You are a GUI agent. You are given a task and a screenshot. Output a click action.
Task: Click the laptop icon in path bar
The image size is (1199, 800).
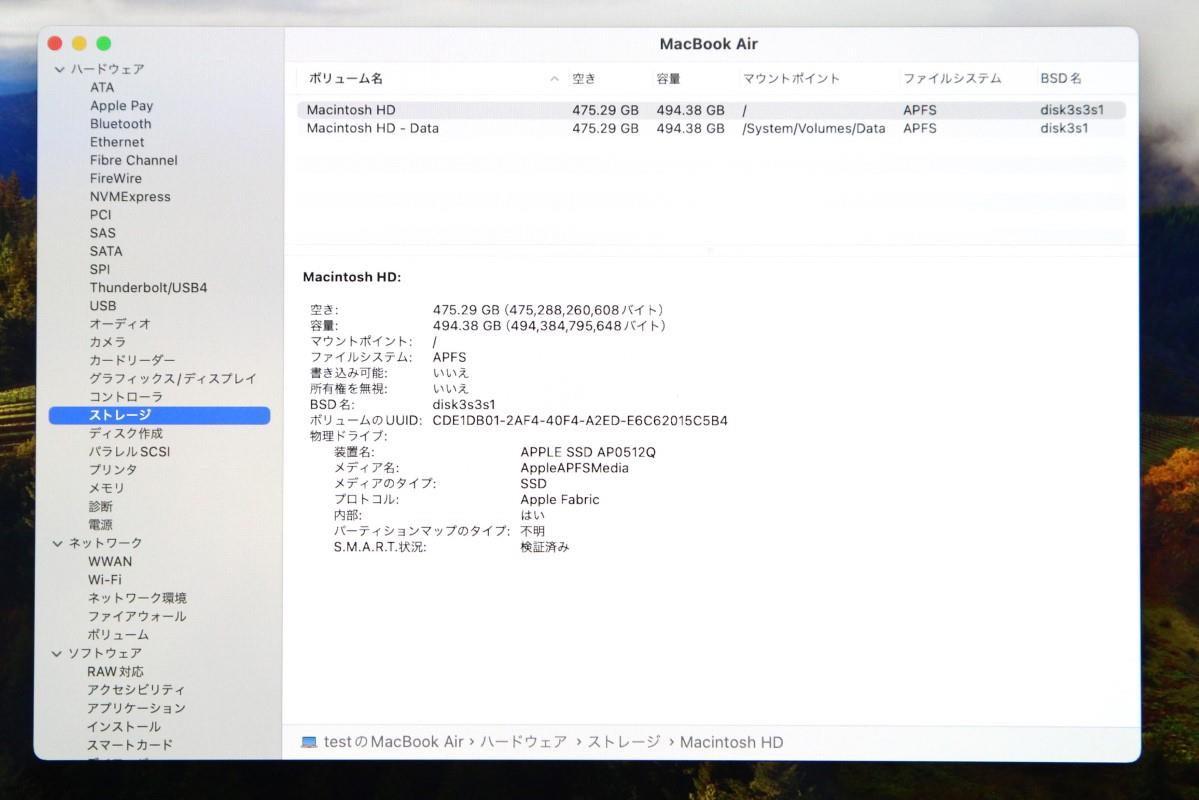click(309, 742)
